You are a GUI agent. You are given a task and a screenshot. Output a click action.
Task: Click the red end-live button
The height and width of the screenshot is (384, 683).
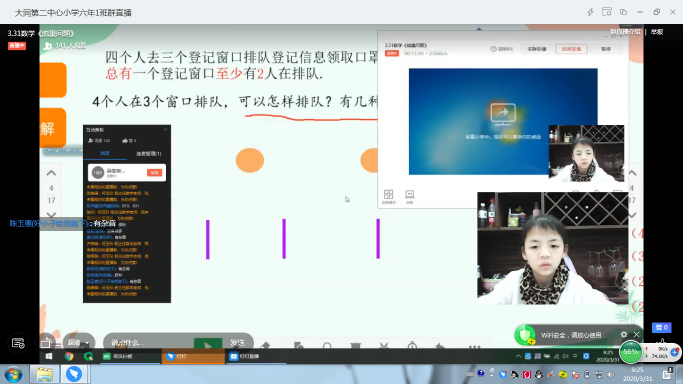pyautogui.click(x=571, y=49)
